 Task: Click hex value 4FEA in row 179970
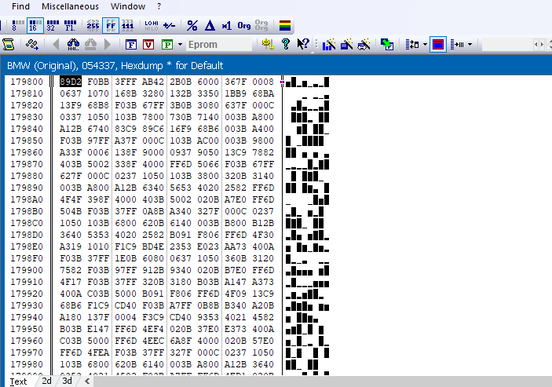tap(98, 353)
